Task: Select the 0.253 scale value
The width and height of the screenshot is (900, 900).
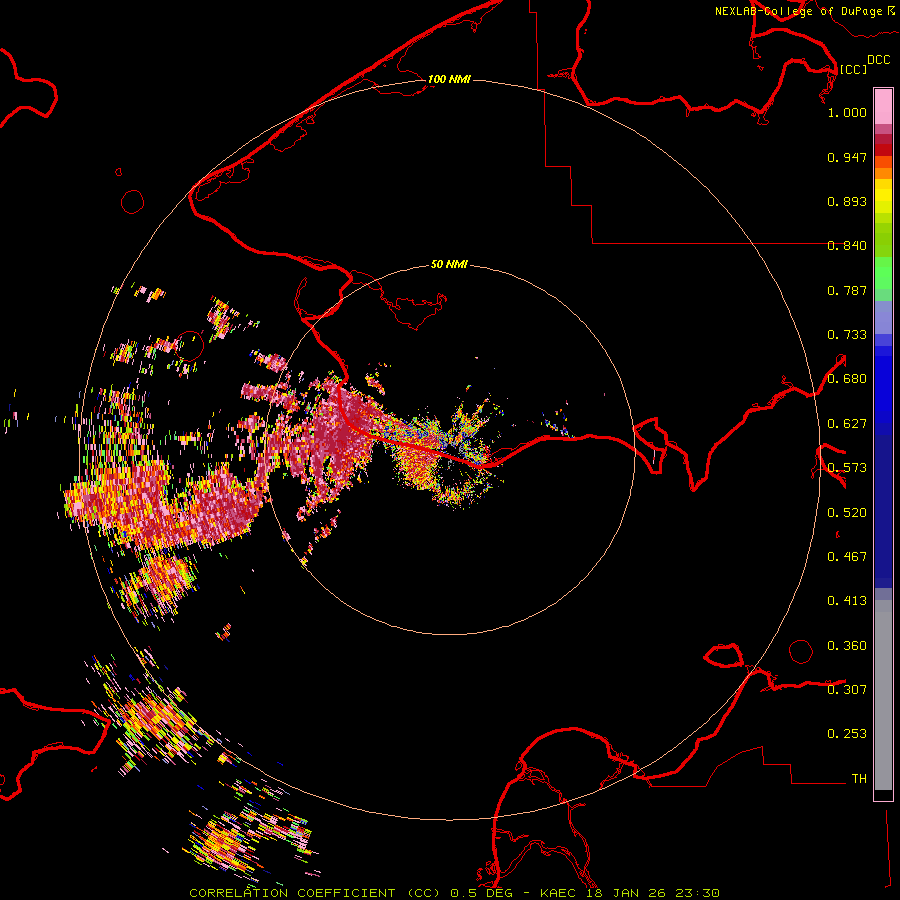Action: click(x=847, y=734)
